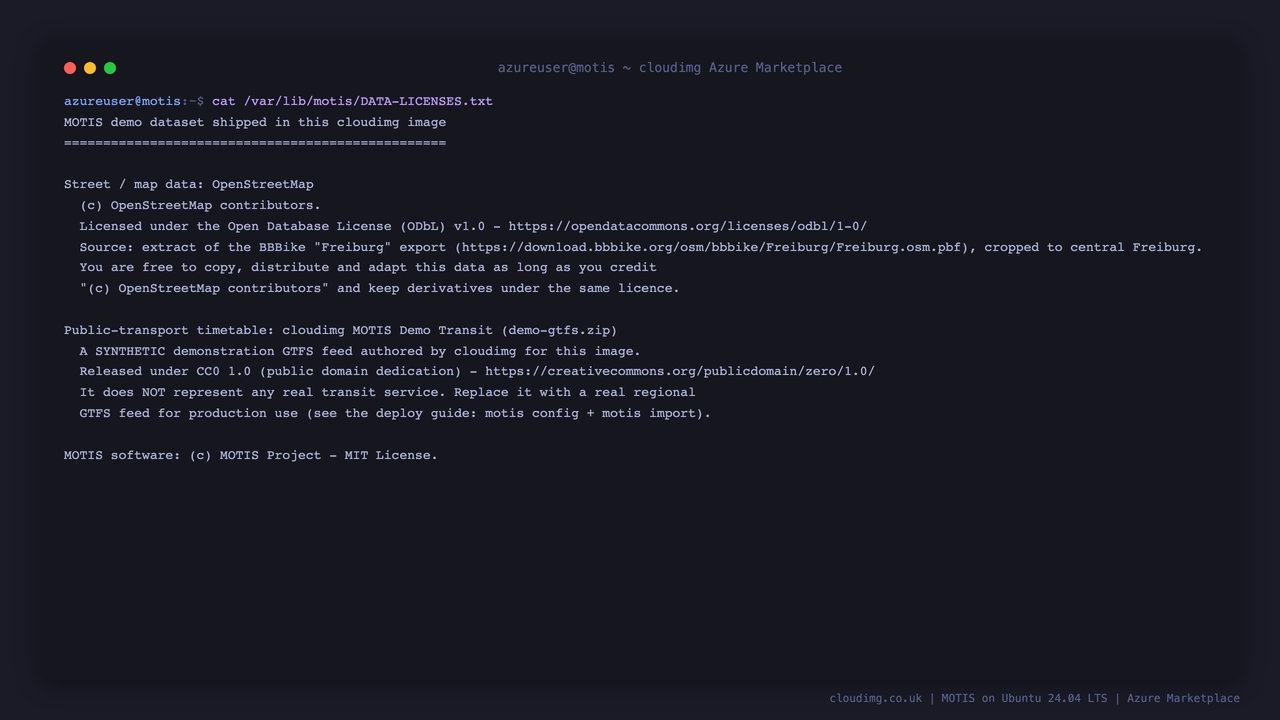Viewport: 1280px width, 720px height.
Task: Click the text 'Released under CC0 1.0 (public domain dedication)'
Action: coord(271,371)
